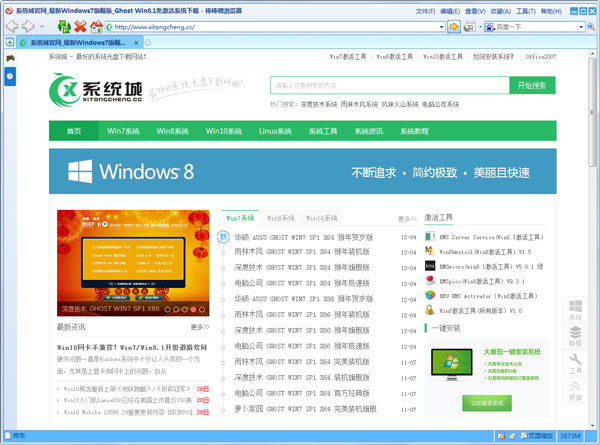Switch to the Win7系统 list tab

click(x=240, y=218)
